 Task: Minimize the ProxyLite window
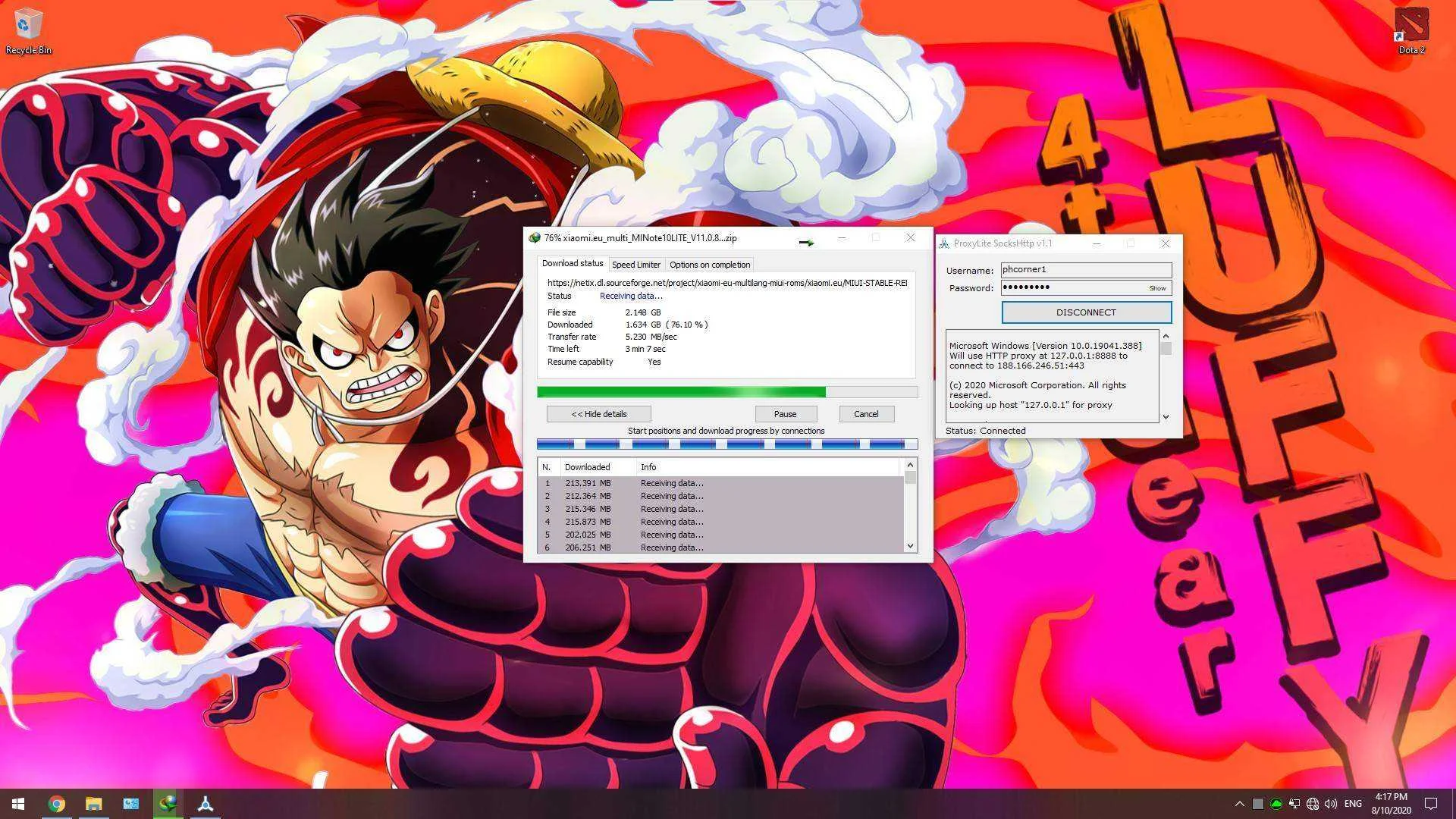1097,243
